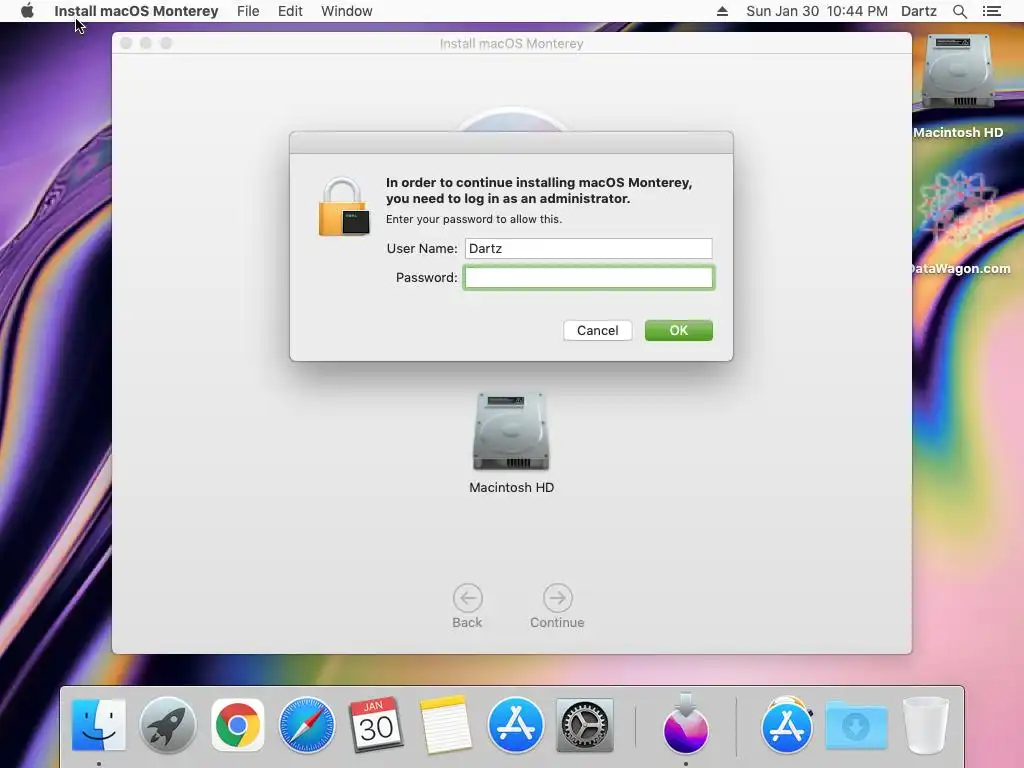Image resolution: width=1024 pixels, height=768 pixels.
Task: Click the installer window close button
Action: tap(126, 43)
